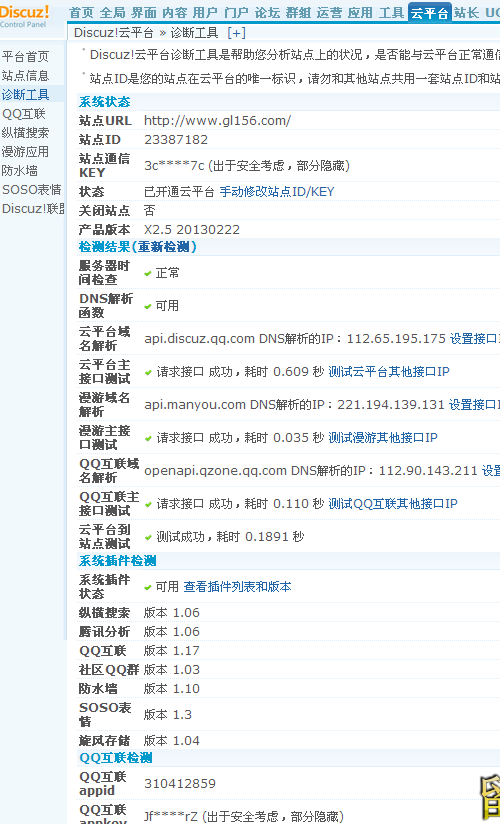Click the site URL http://www.gl156.com/

218,121
